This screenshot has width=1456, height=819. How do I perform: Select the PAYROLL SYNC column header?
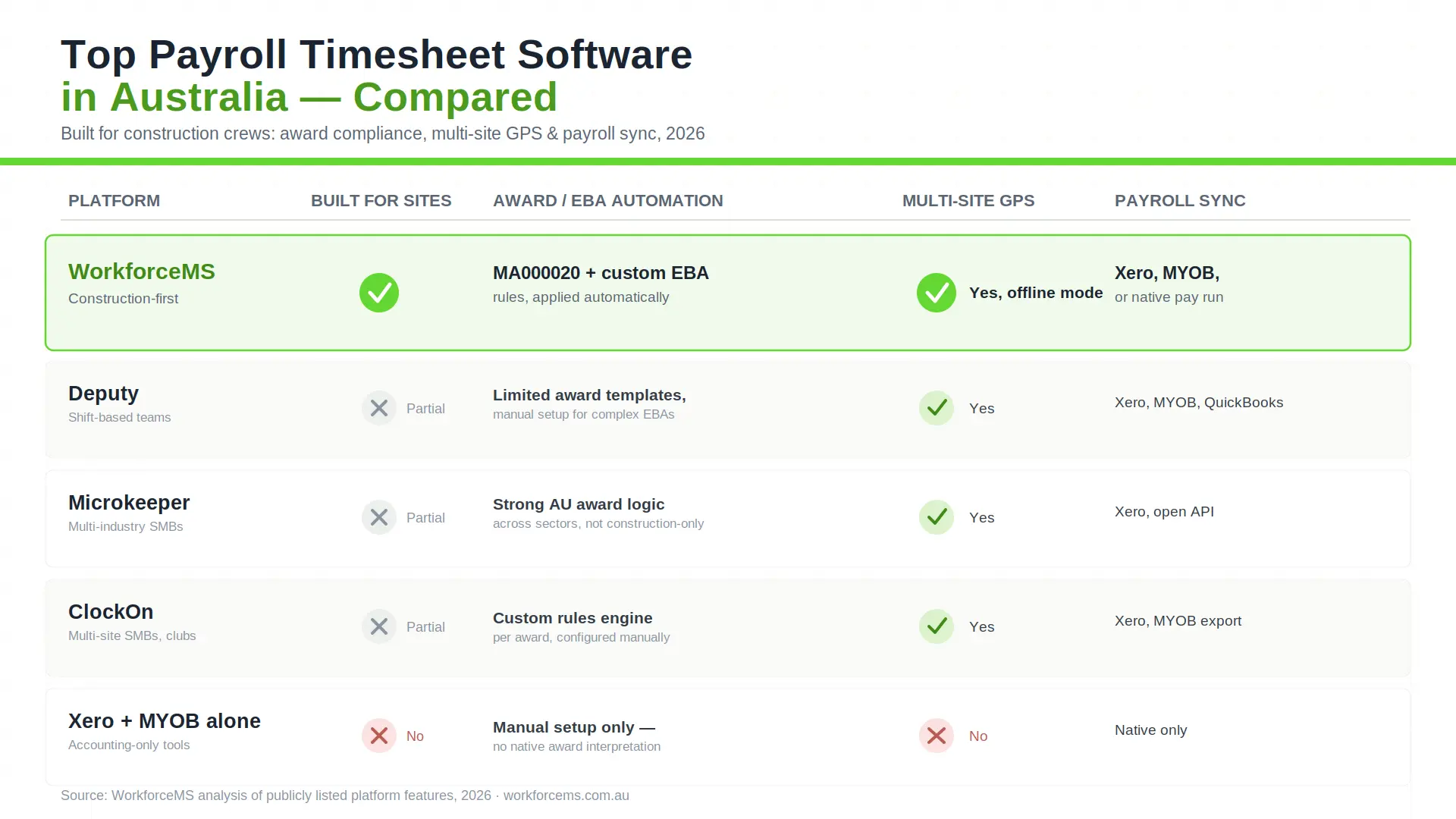click(x=1180, y=201)
